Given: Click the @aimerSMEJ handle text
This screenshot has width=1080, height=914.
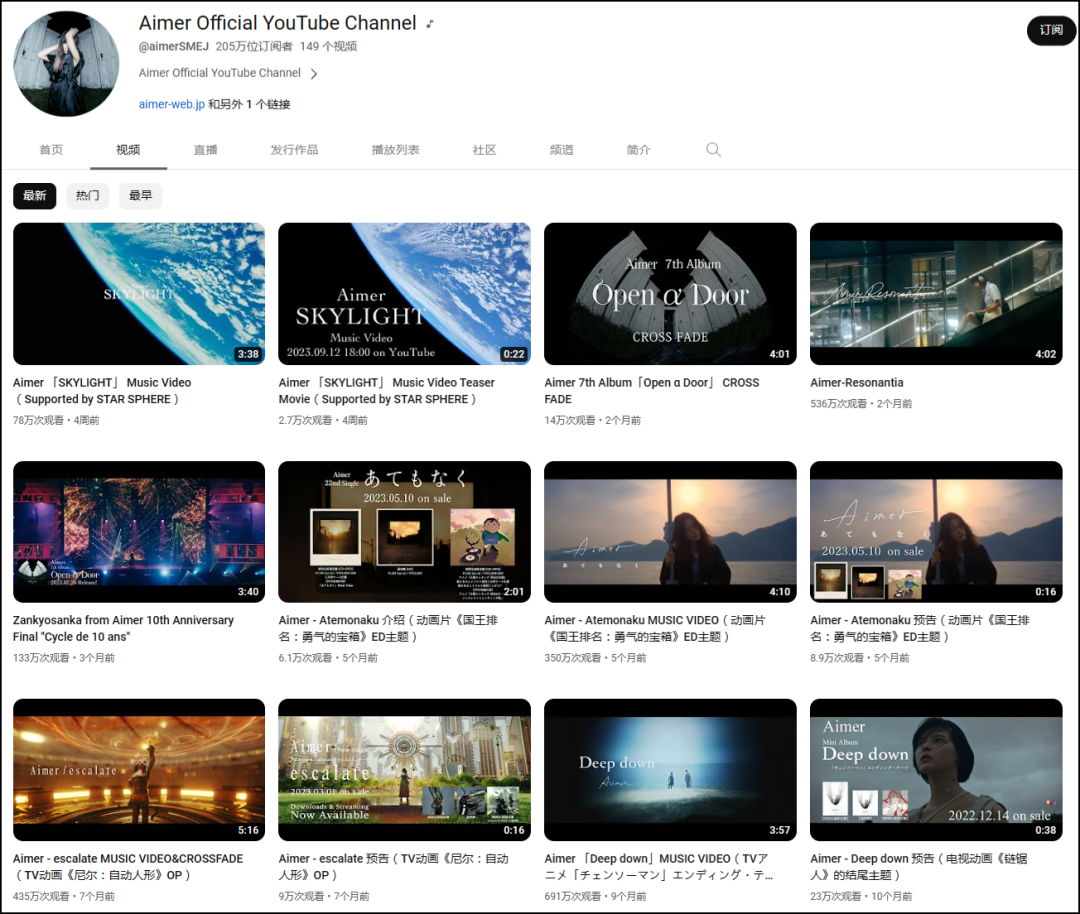Looking at the screenshot, I should [174, 46].
